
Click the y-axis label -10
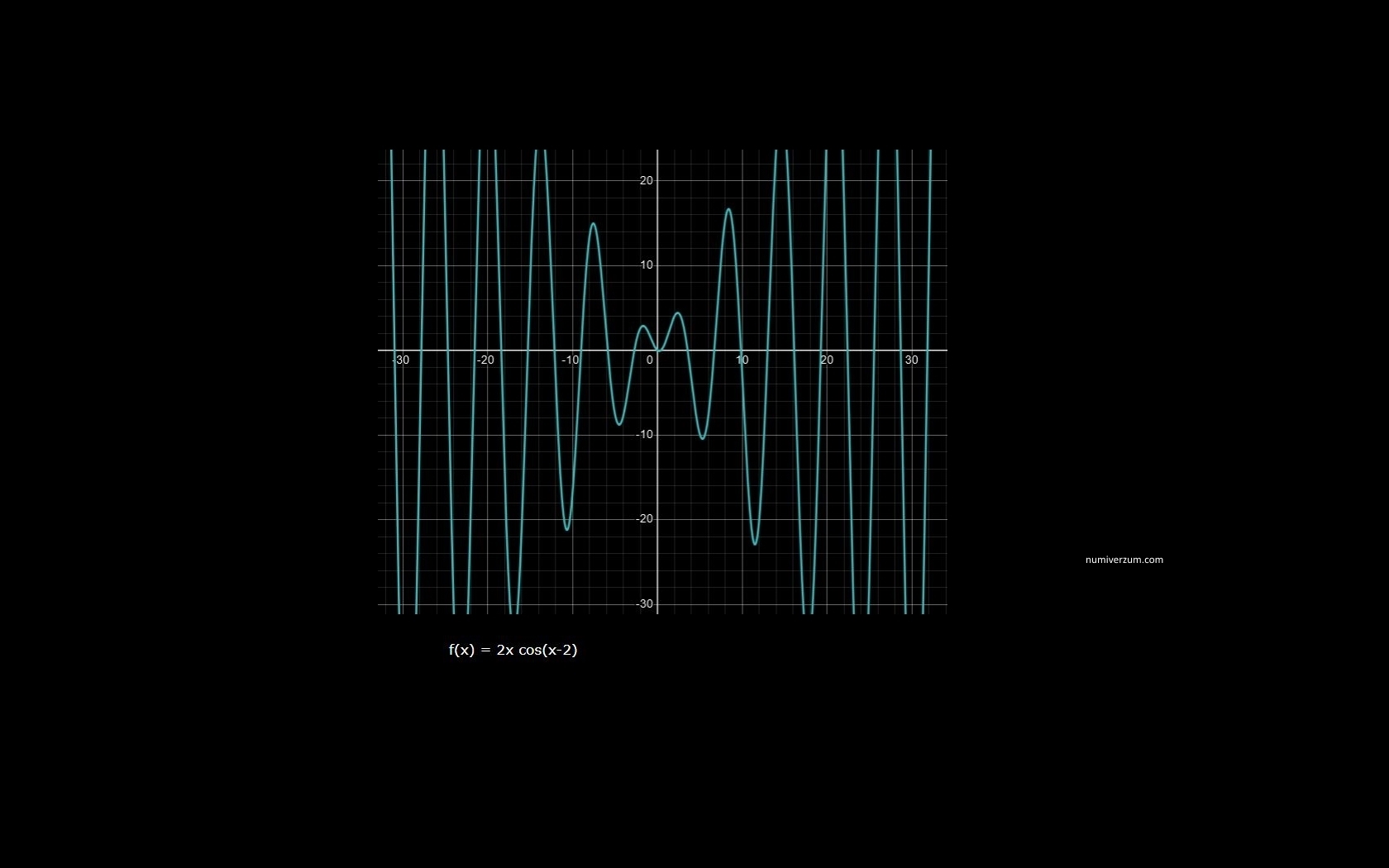[644, 434]
